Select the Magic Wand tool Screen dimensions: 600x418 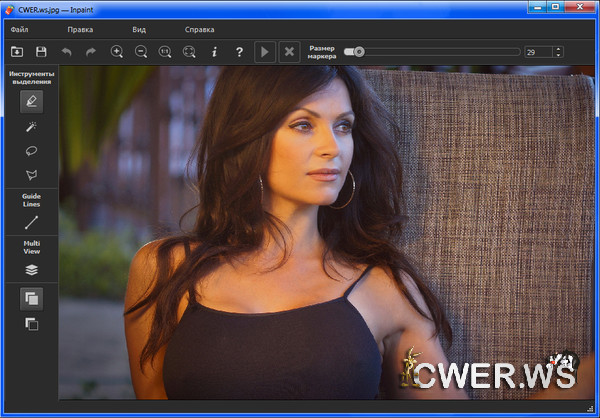(31, 127)
